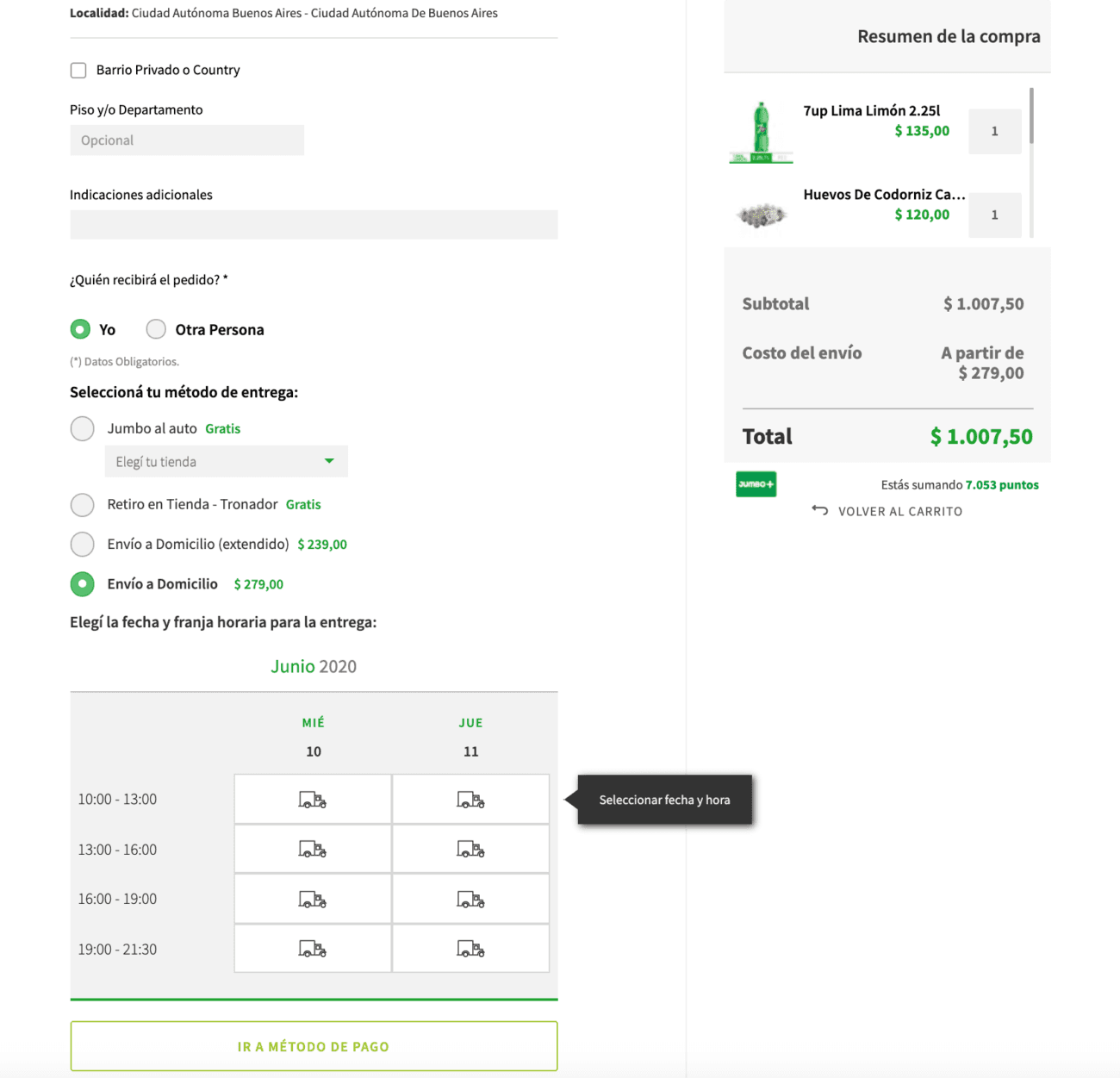Select Retiro en Tienda - Tronador option
Screen dimensions: 1120x1078
83,504
